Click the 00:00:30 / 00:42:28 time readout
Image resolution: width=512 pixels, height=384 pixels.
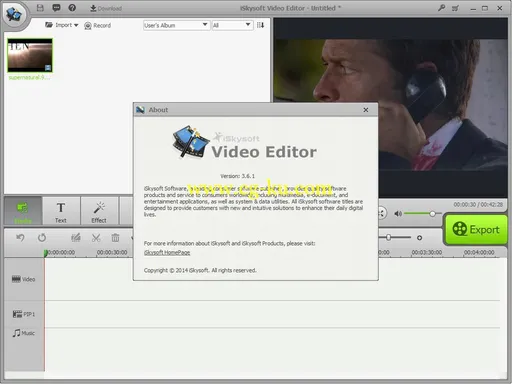[478, 204]
